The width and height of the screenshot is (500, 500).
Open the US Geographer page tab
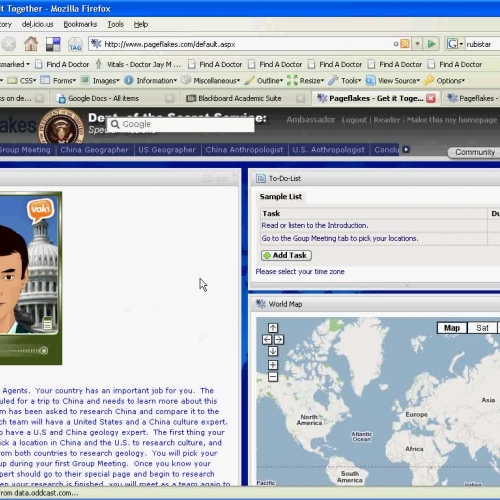(167, 150)
